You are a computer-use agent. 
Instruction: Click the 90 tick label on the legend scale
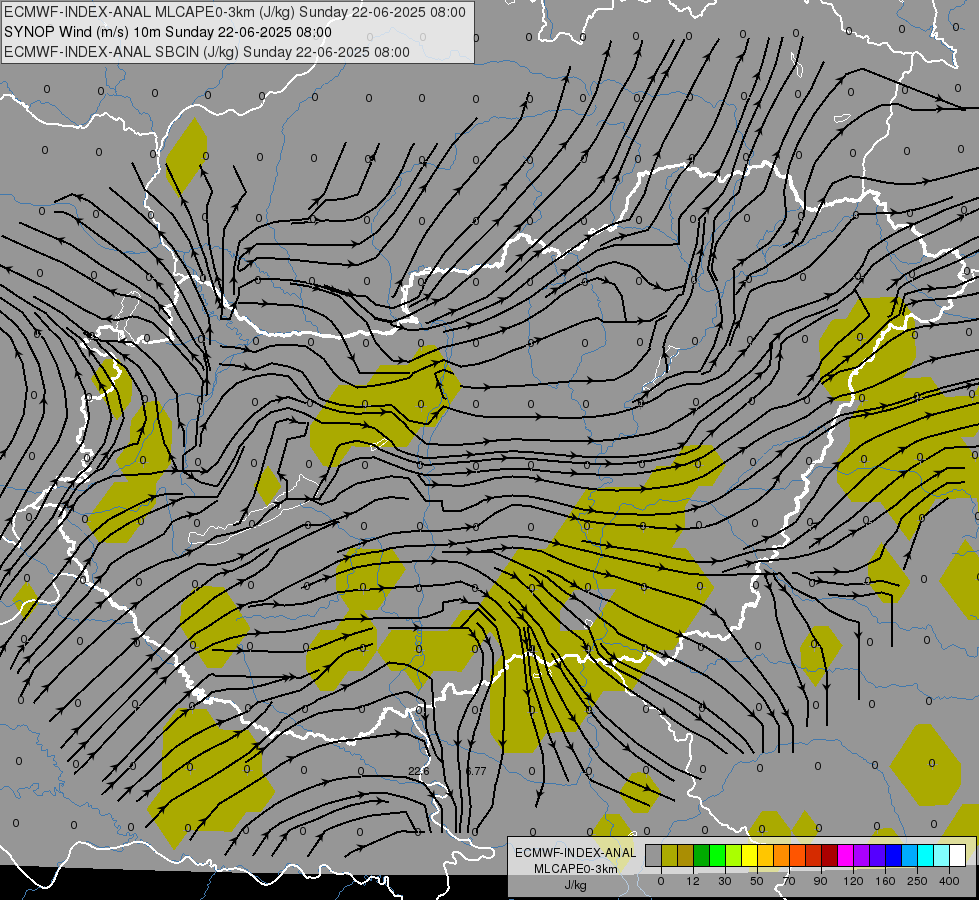click(x=821, y=881)
